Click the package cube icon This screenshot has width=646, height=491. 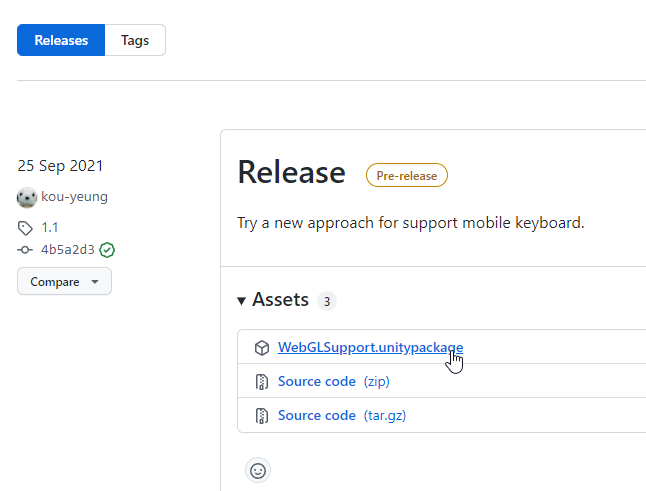point(262,348)
